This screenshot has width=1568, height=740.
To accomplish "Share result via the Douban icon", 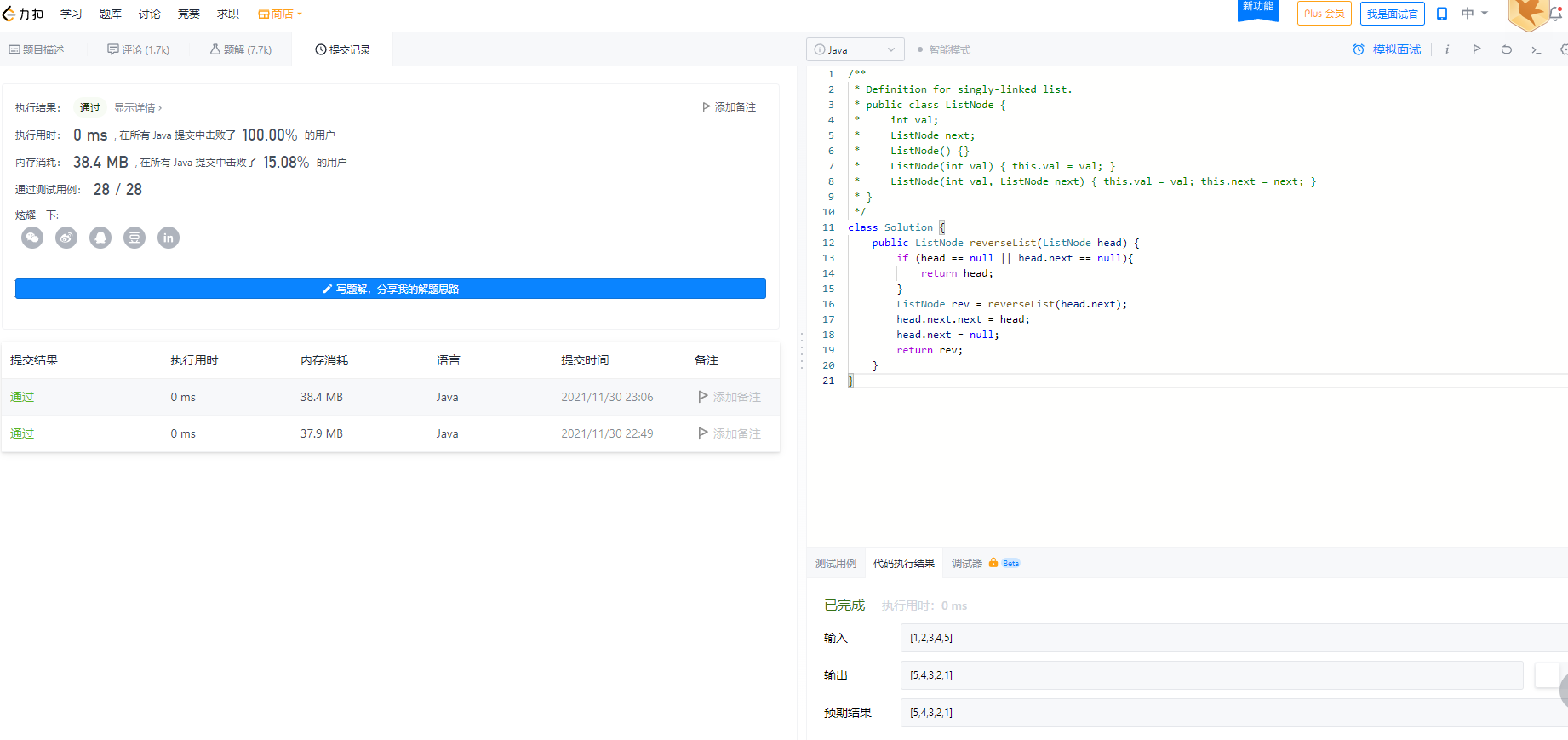I will pos(134,238).
